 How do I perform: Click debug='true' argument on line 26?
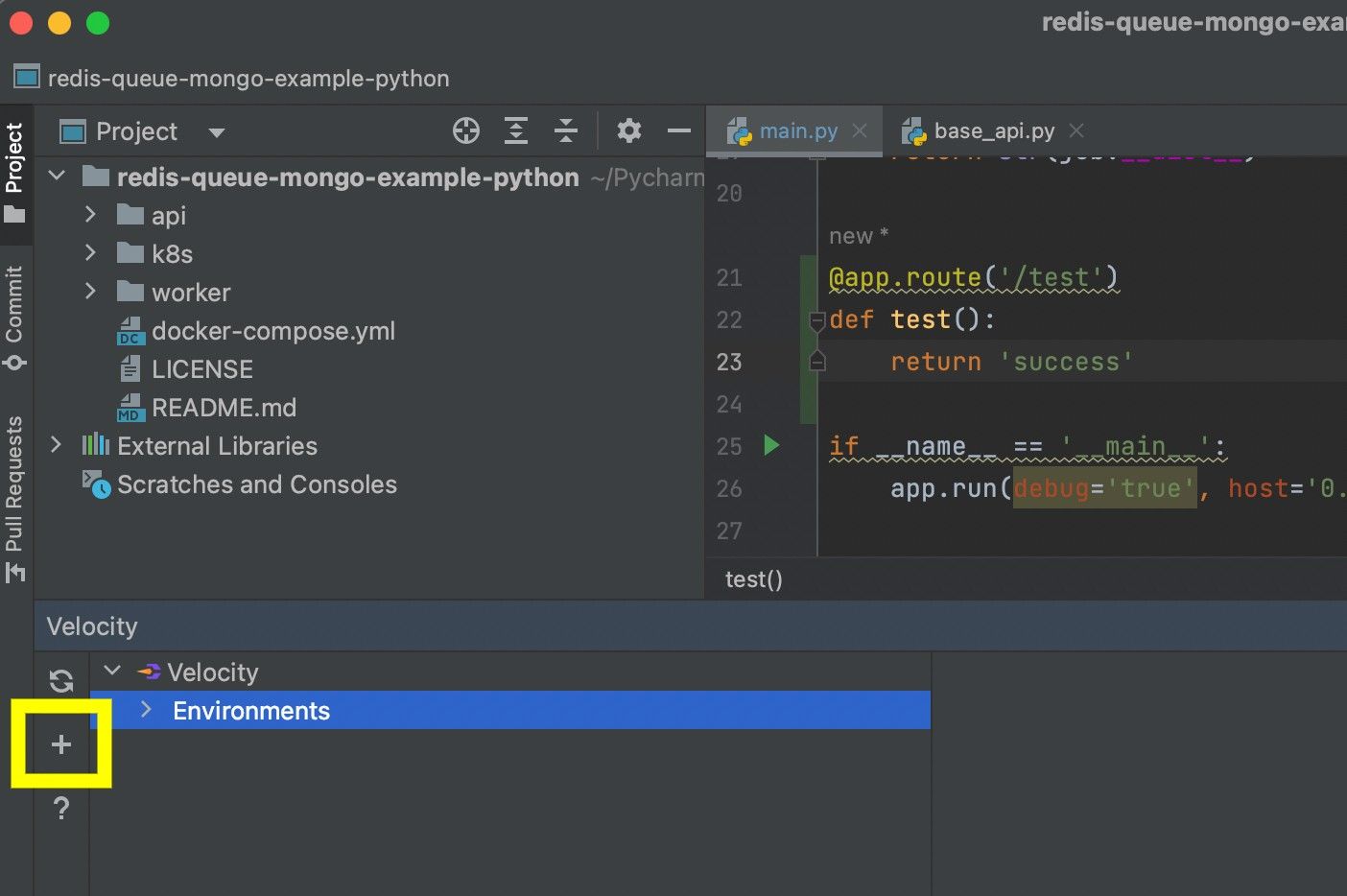1105,488
